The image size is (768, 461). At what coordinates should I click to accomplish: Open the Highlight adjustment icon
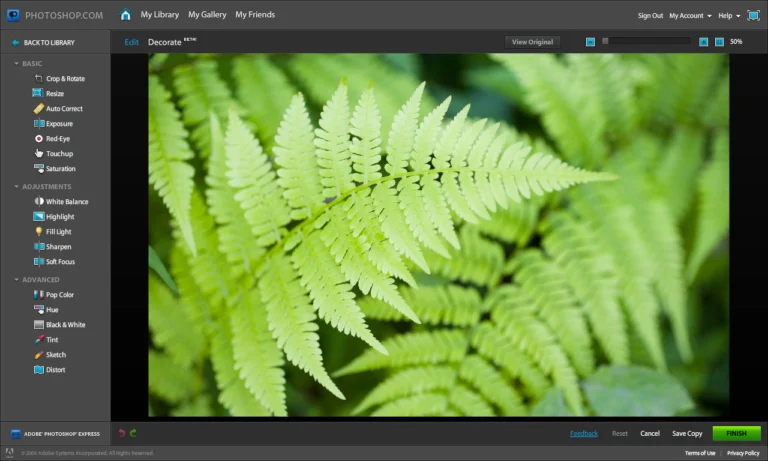pyautogui.click(x=39, y=216)
